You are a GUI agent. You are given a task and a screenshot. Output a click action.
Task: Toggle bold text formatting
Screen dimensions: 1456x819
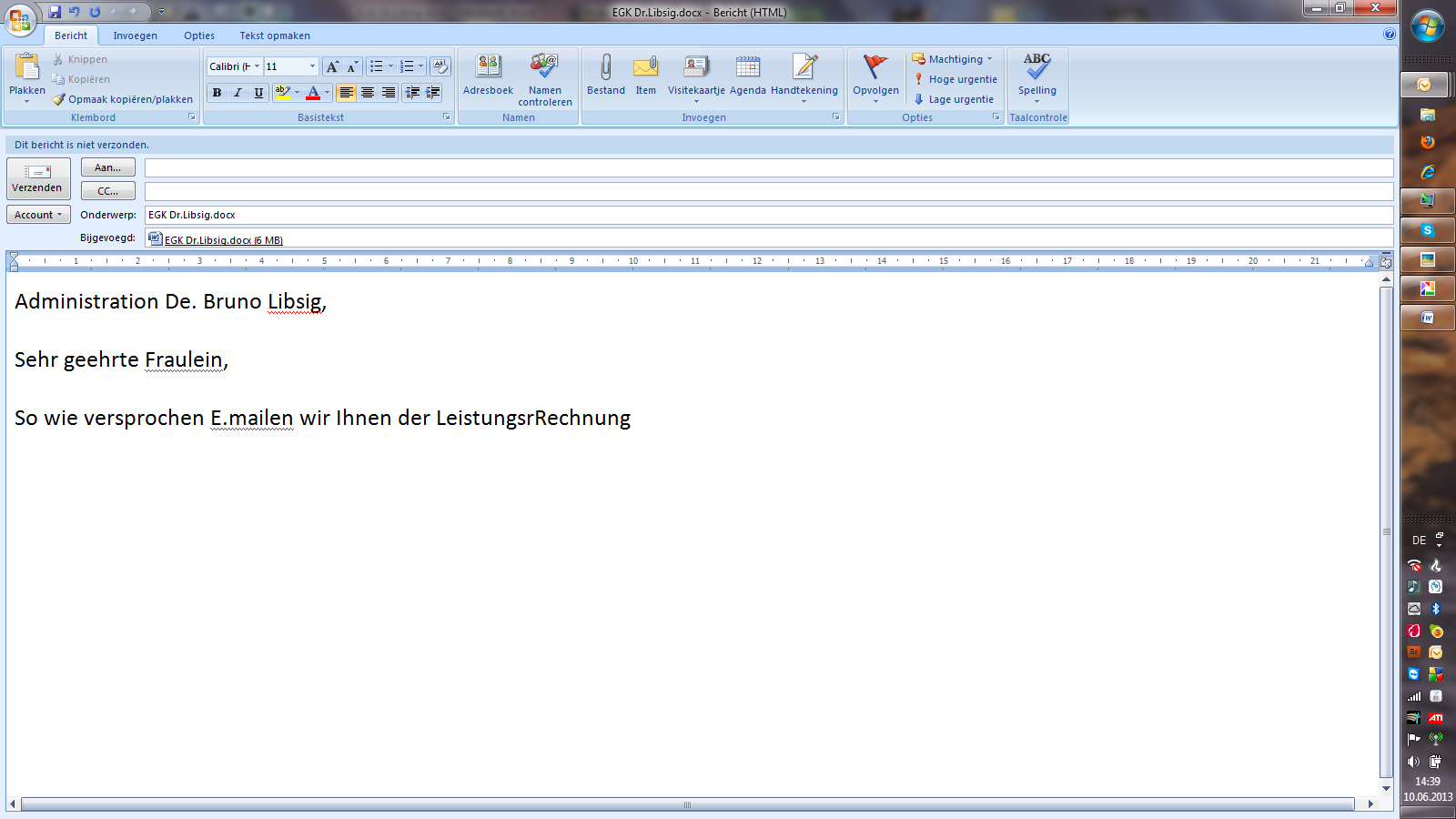[x=217, y=92]
